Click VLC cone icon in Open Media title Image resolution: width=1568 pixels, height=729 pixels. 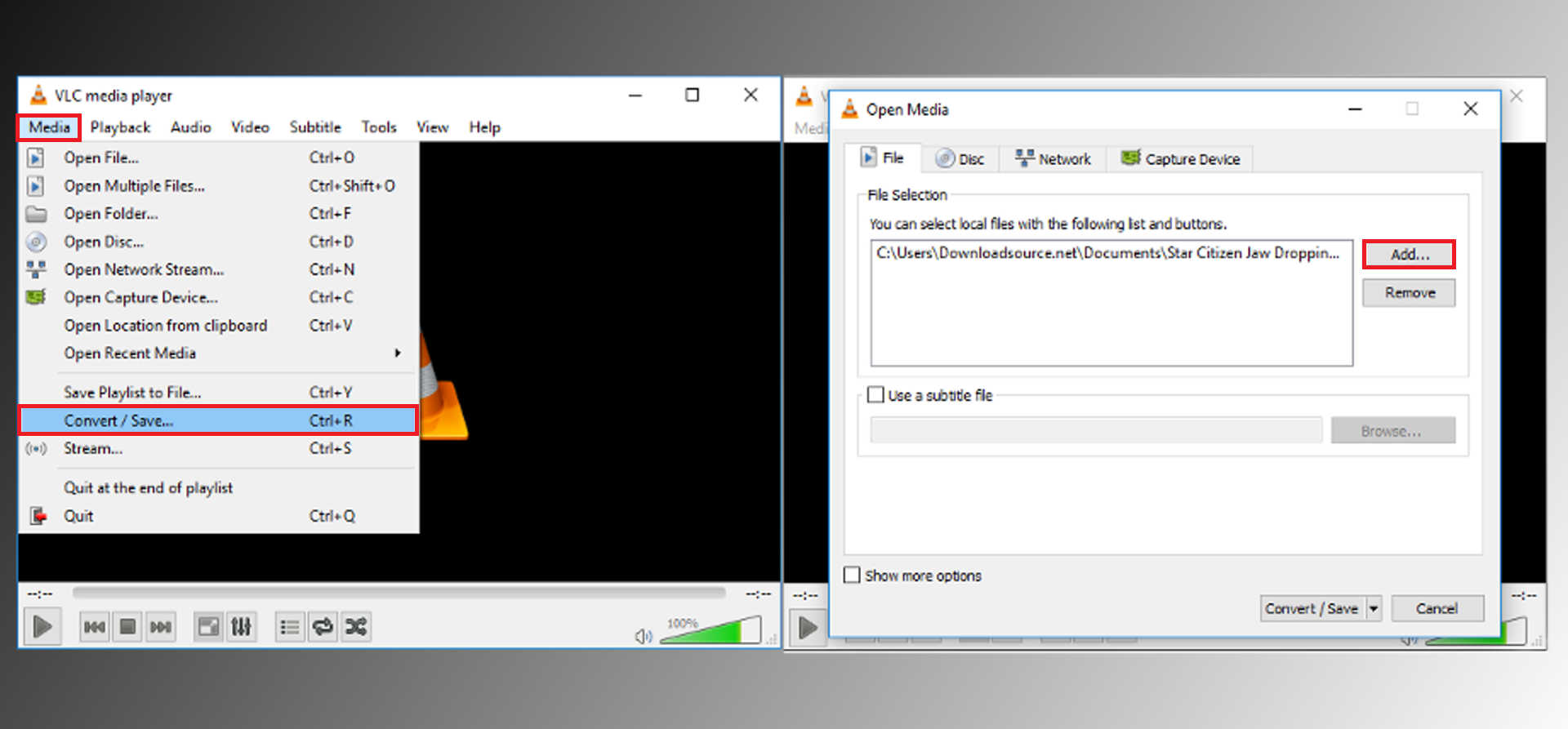tap(849, 109)
